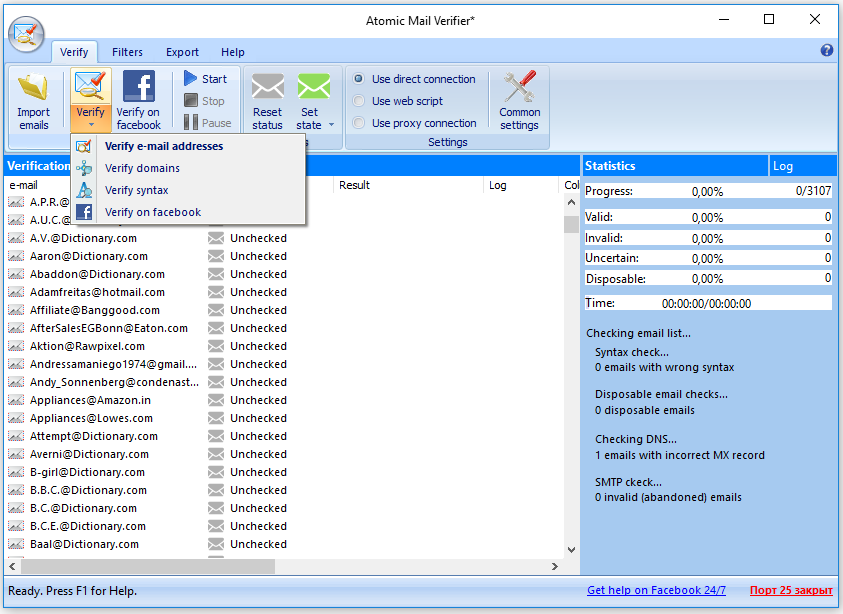The height and width of the screenshot is (614, 843).
Task: Start the verification with the Start arrow
Action: click(x=205, y=79)
